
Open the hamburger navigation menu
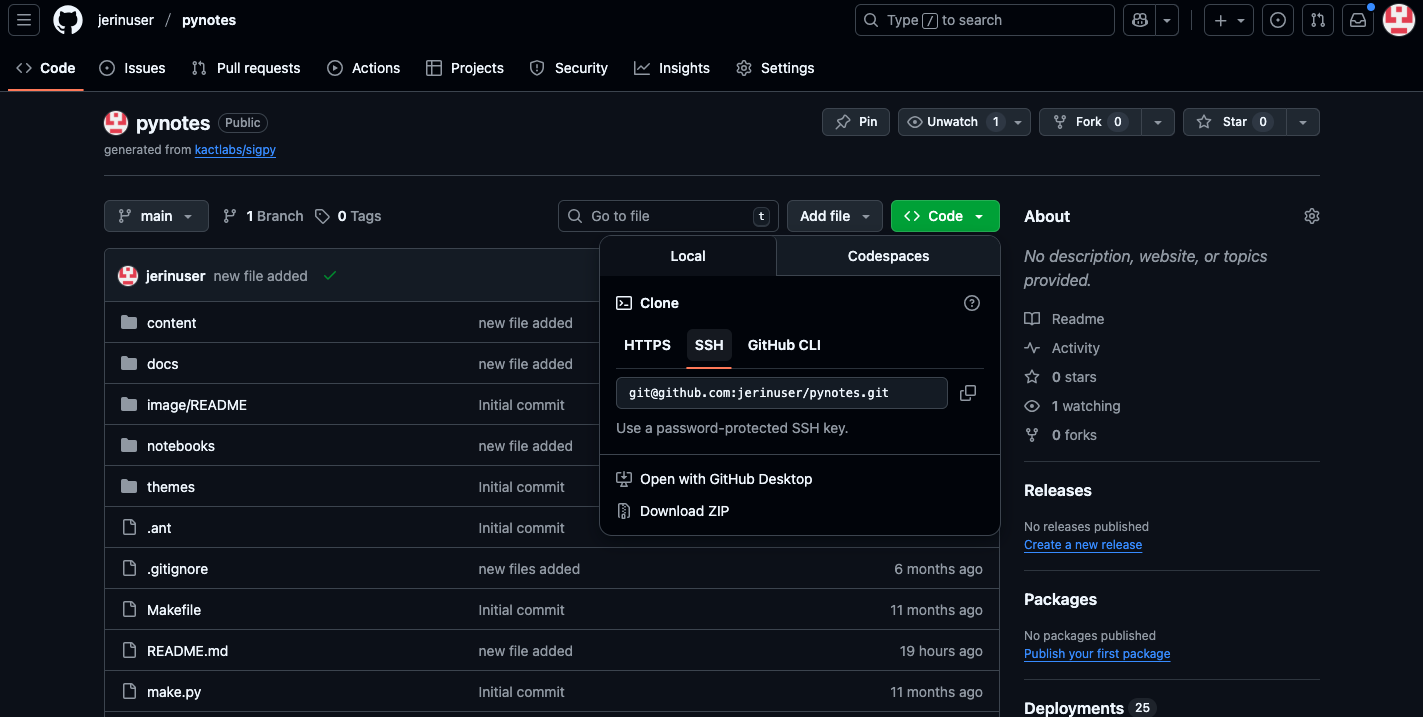tap(24, 20)
